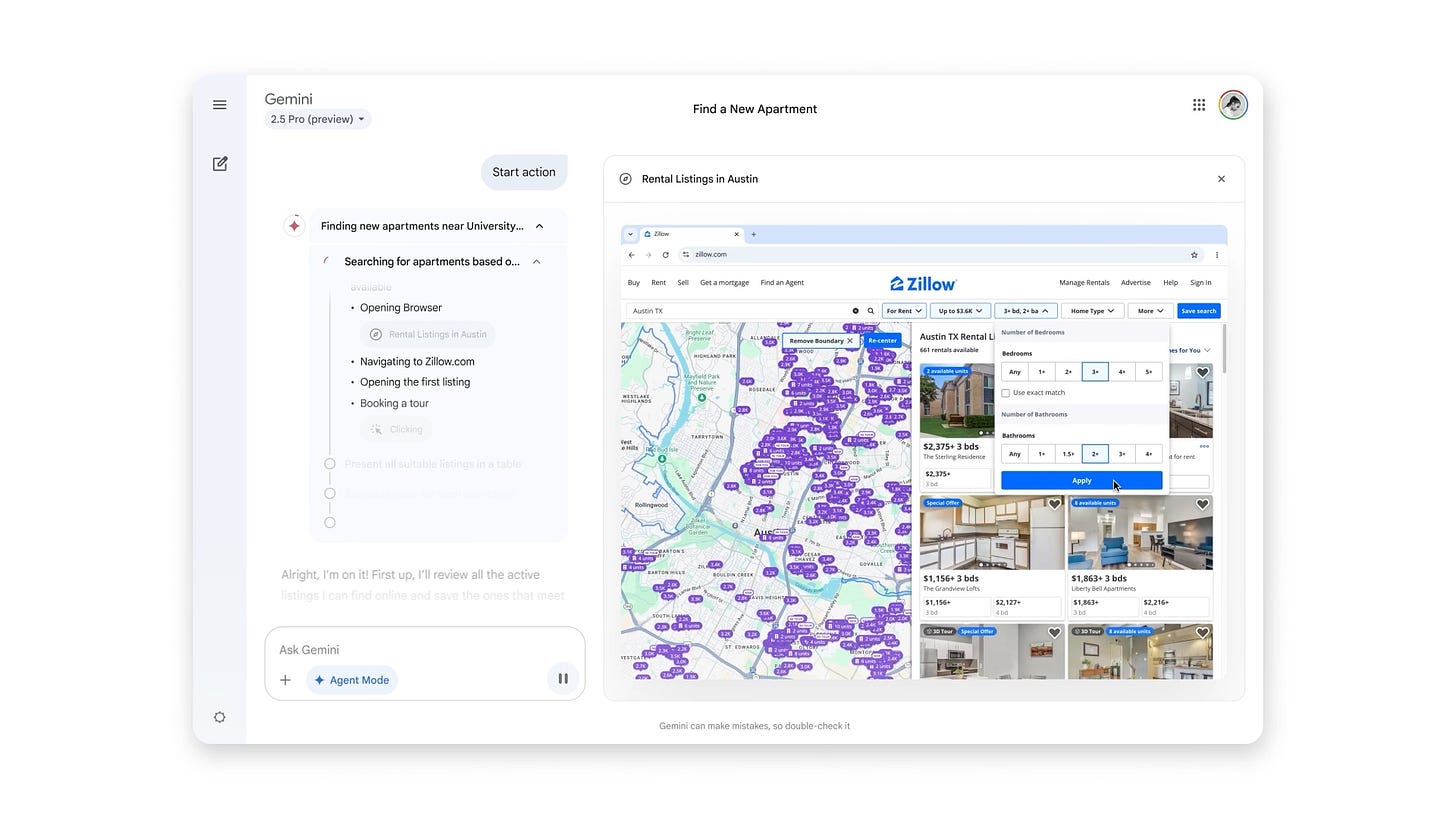Select 3+ bedrooms option
Viewport: 1456px width, 819px height.
1095,372
